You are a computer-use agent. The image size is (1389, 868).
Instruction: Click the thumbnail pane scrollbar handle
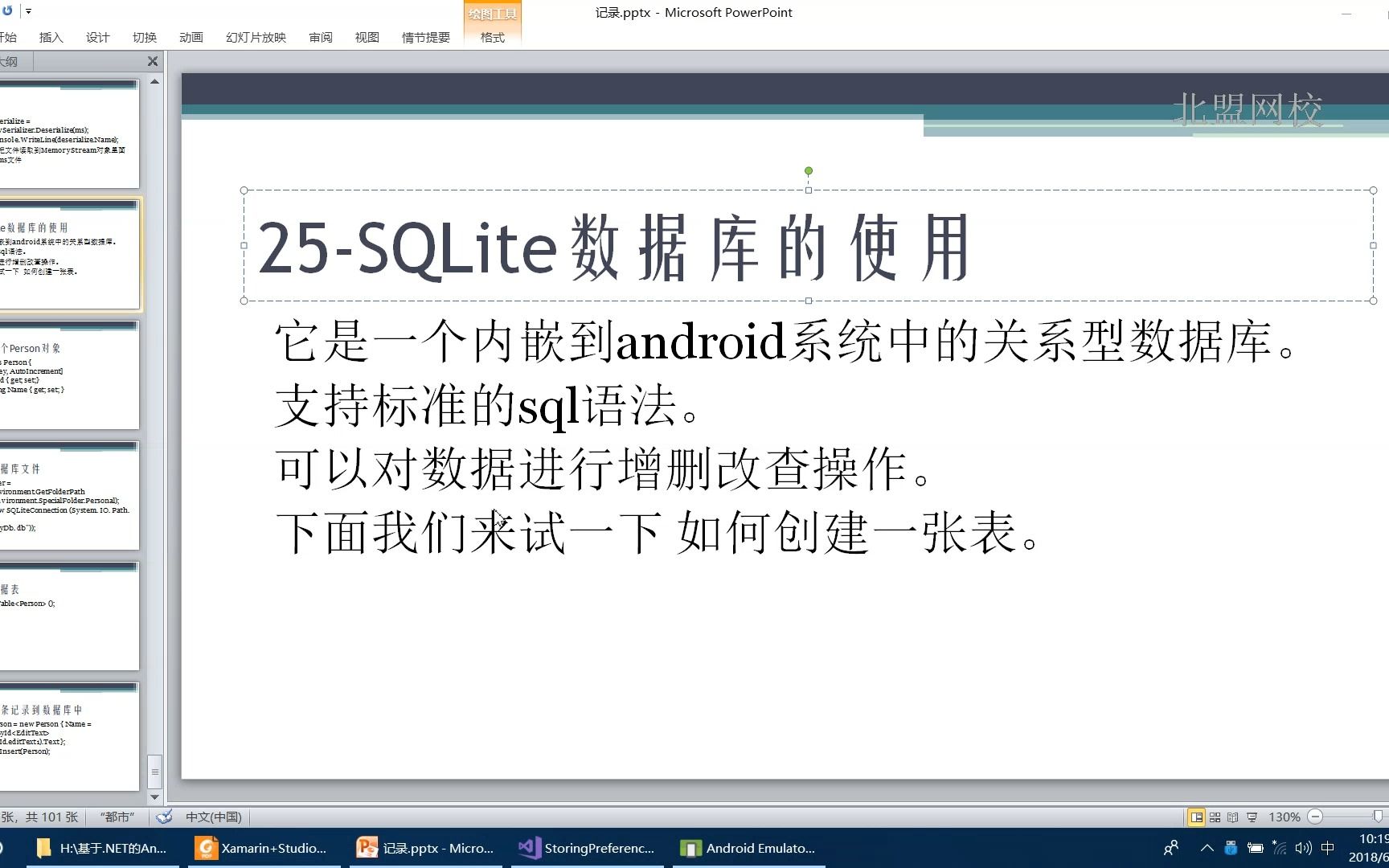click(x=155, y=772)
